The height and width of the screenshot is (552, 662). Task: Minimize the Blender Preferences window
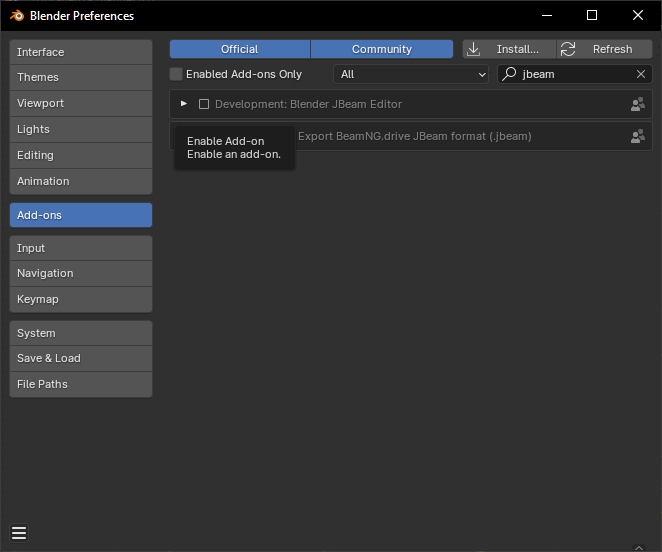coord(547,16)
